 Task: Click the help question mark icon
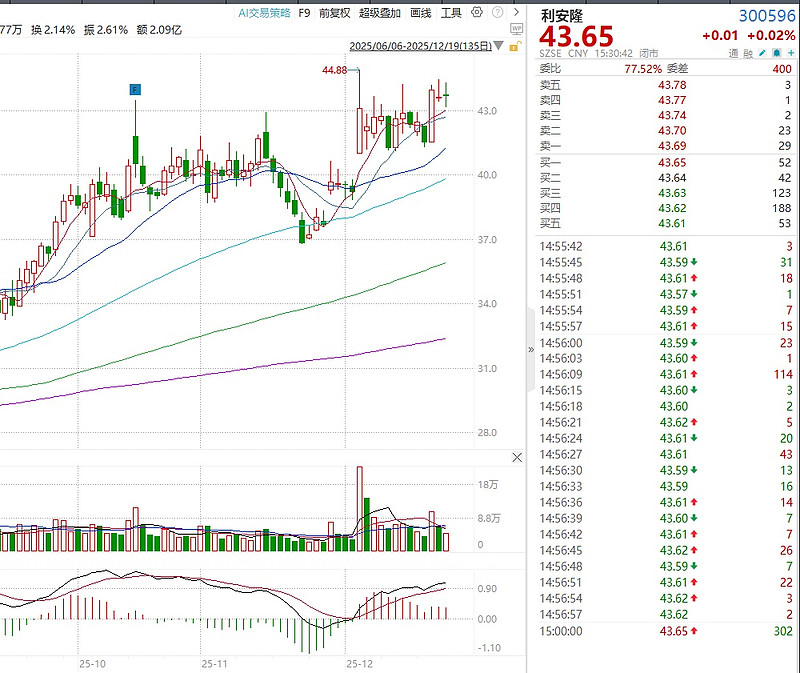[497, 12]
